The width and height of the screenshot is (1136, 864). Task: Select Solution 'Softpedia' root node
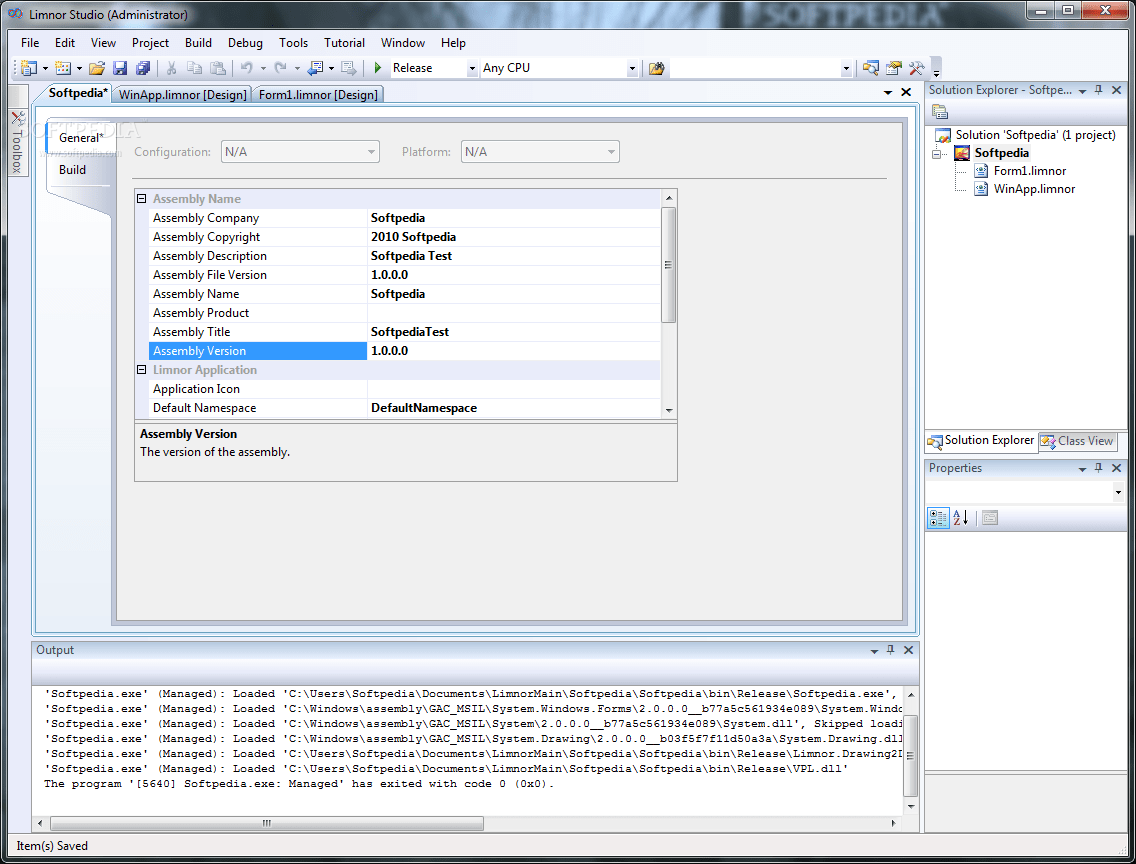point(1035,135)
